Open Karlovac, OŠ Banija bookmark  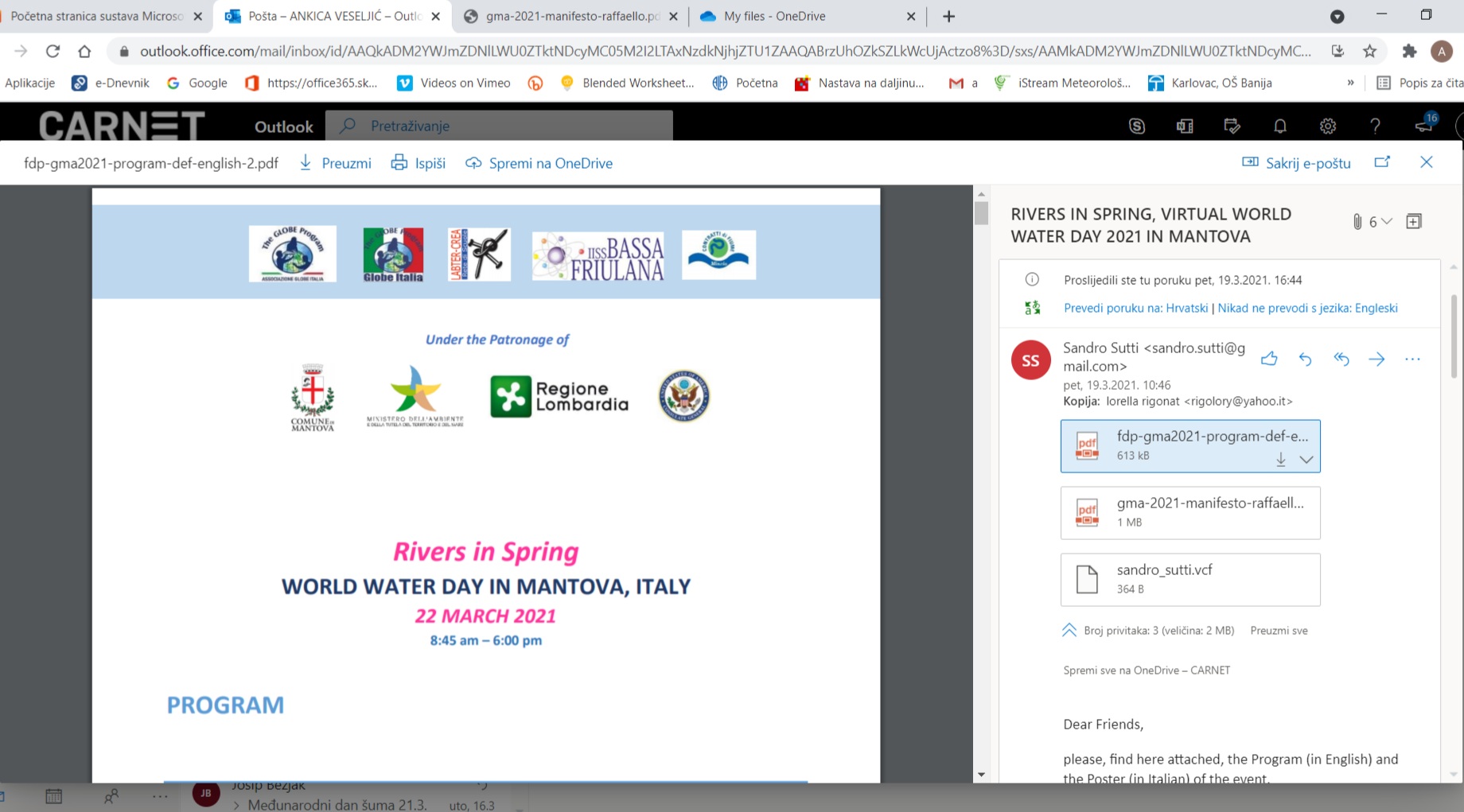tap(1210, 83)
